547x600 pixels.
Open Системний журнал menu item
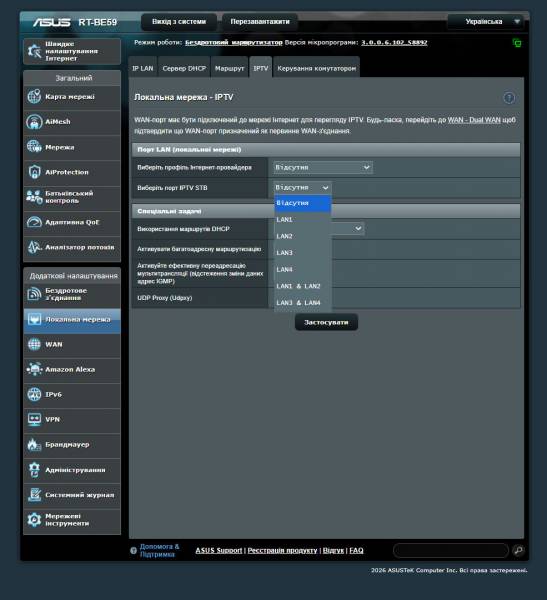[72, 495]
